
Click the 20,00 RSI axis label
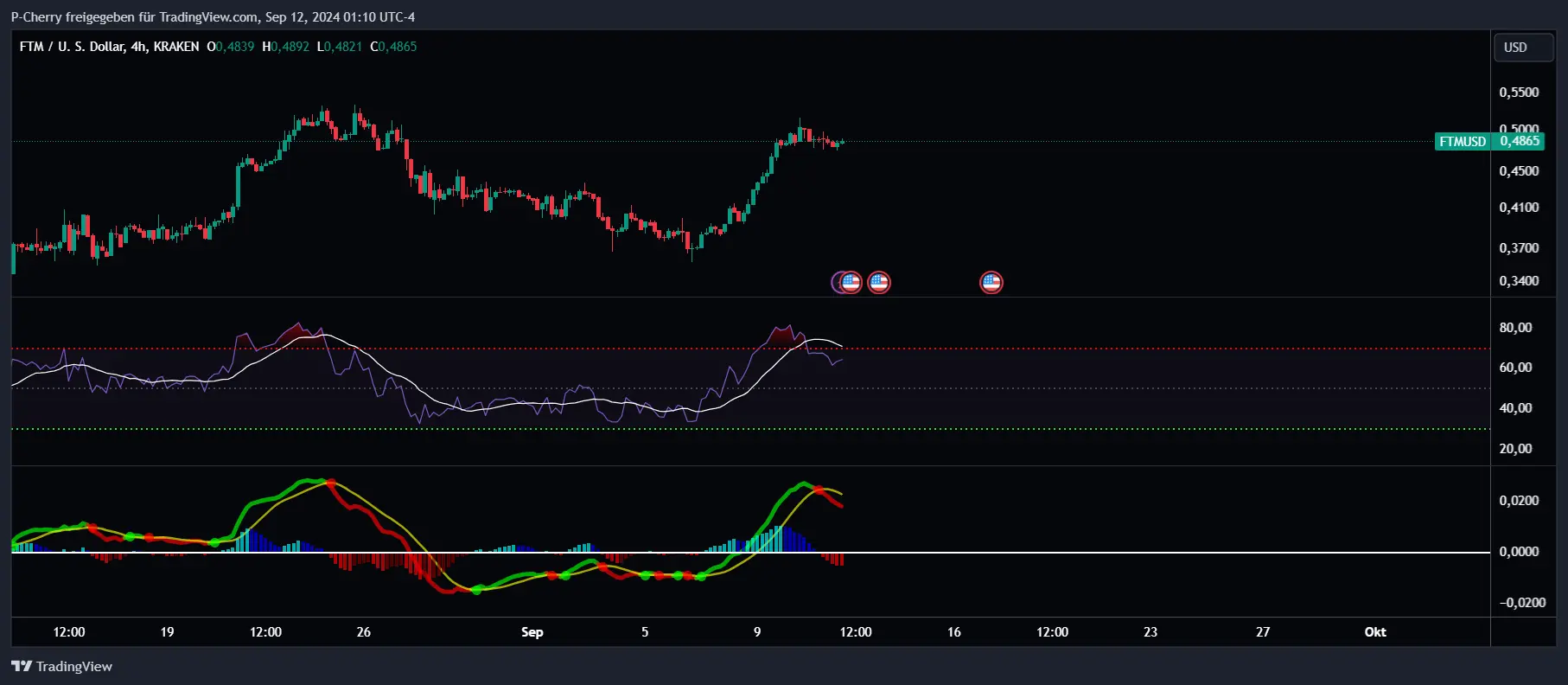1515,449
